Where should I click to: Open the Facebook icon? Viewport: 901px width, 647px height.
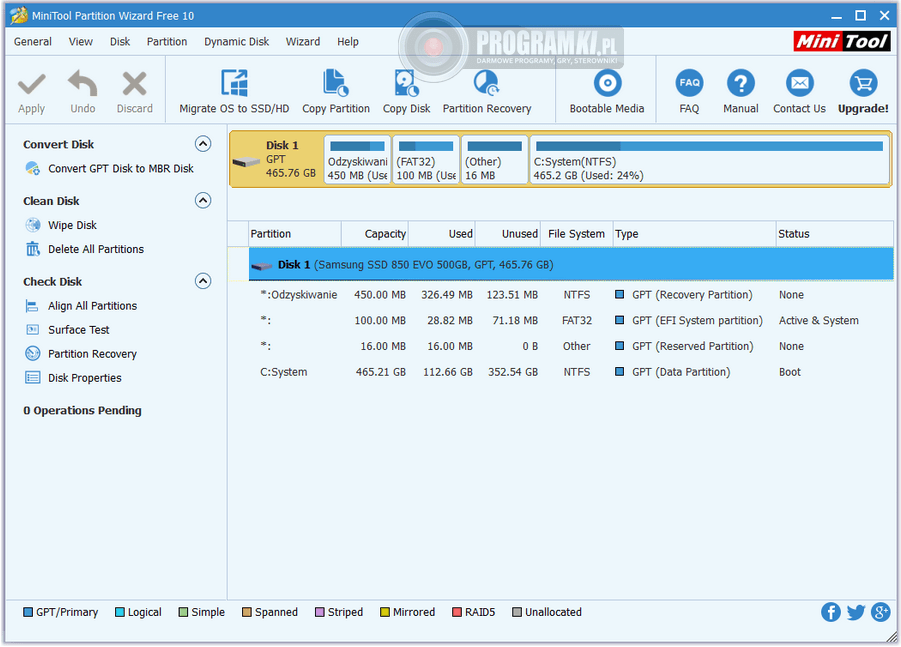[830, 613]
